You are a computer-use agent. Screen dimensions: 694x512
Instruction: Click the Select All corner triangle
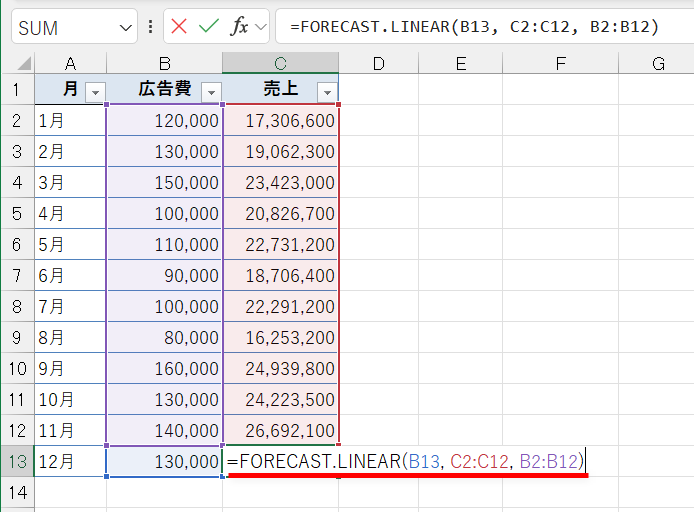pyautogui.click(x=24, y=63)
